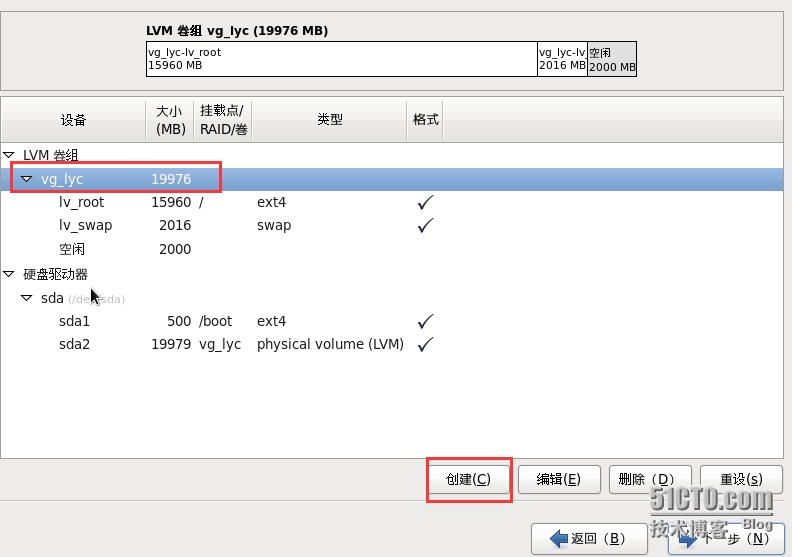
Task: Collapse the sda disk arrow
Action: pyautogui.click(x=27, y=298)
